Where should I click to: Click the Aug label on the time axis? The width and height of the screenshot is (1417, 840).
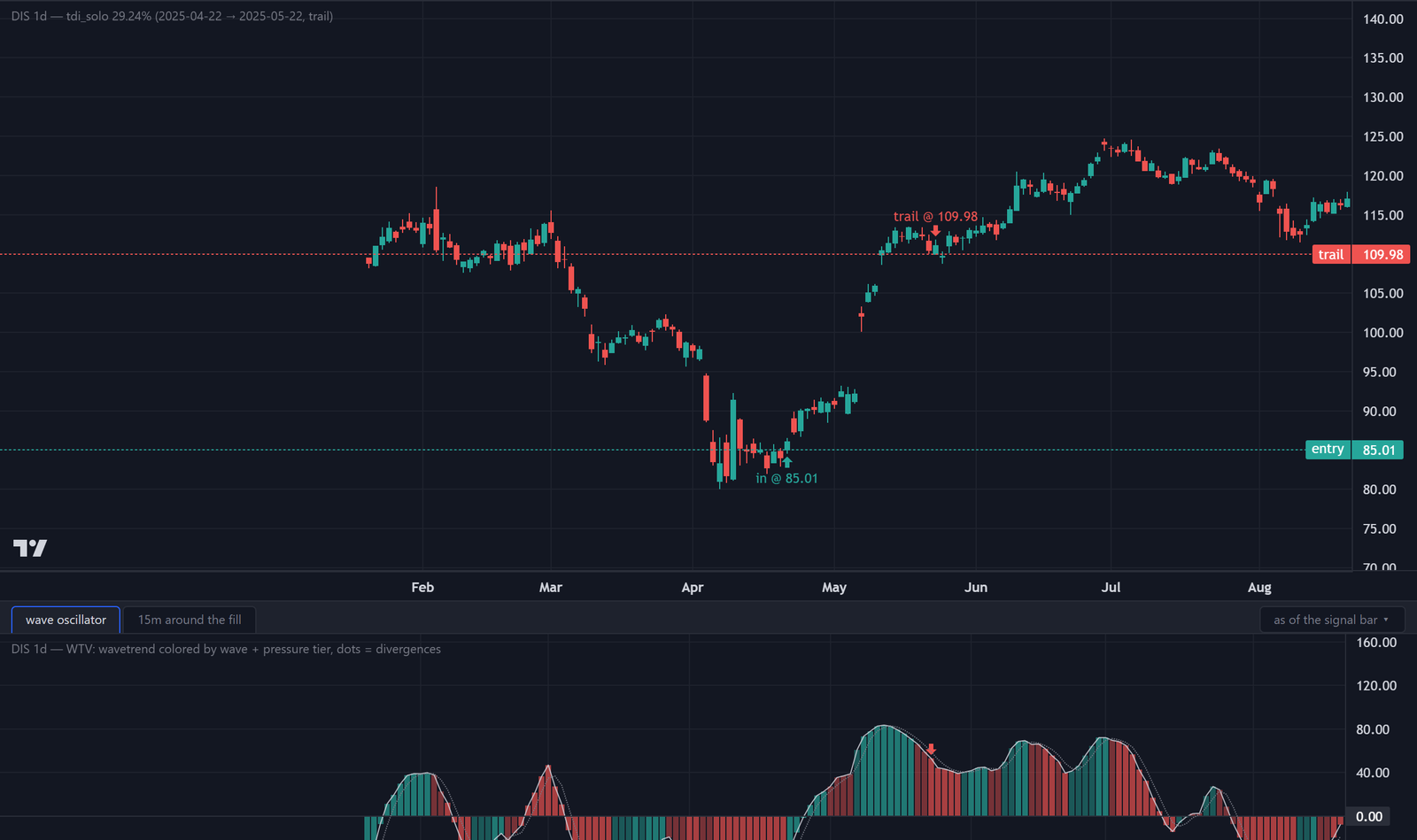tap(1259, 587)
